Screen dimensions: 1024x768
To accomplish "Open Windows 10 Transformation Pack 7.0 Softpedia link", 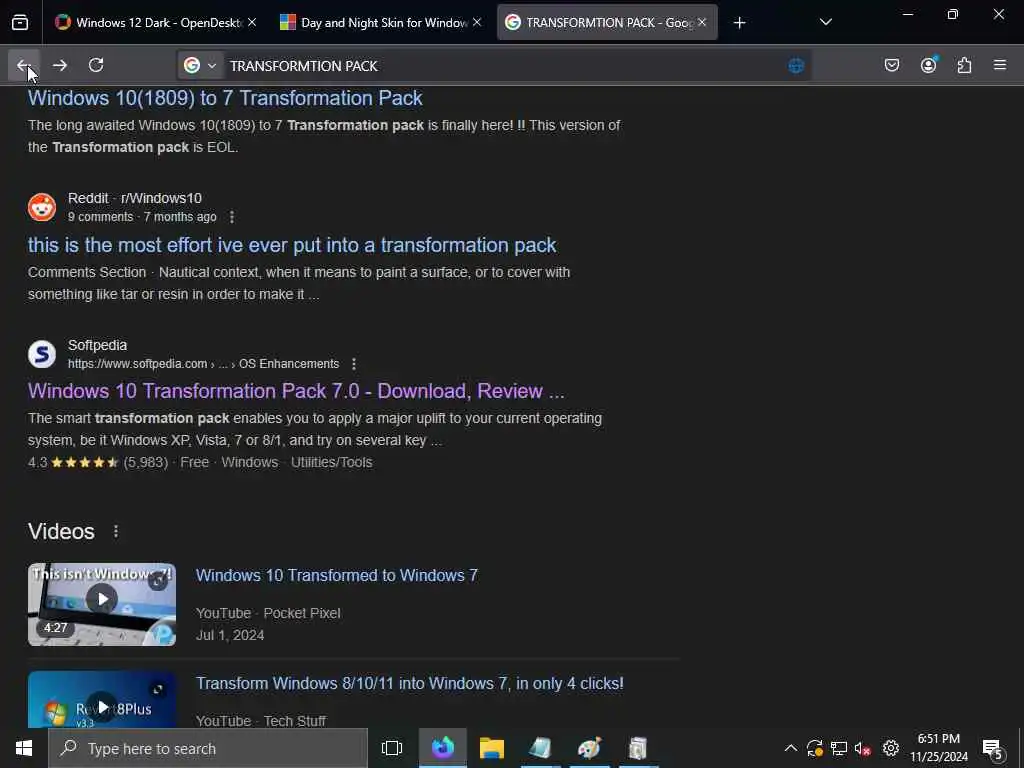I will coord(296,391).
